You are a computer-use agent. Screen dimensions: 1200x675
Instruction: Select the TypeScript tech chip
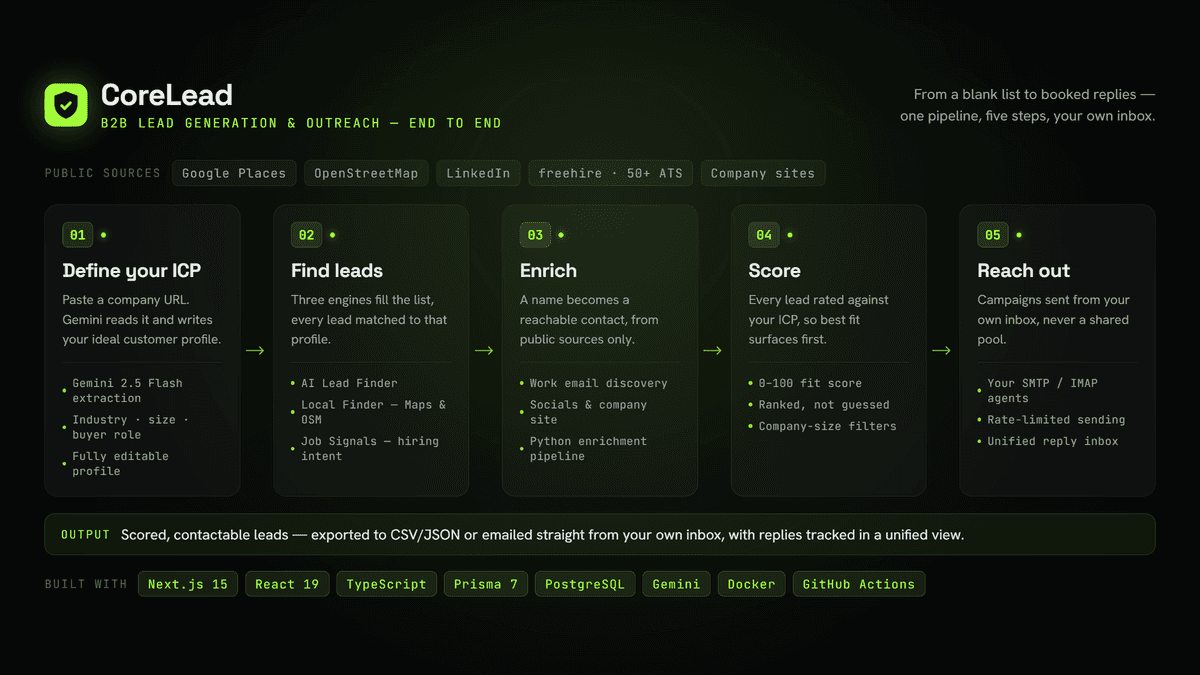[x=386, y=584]
